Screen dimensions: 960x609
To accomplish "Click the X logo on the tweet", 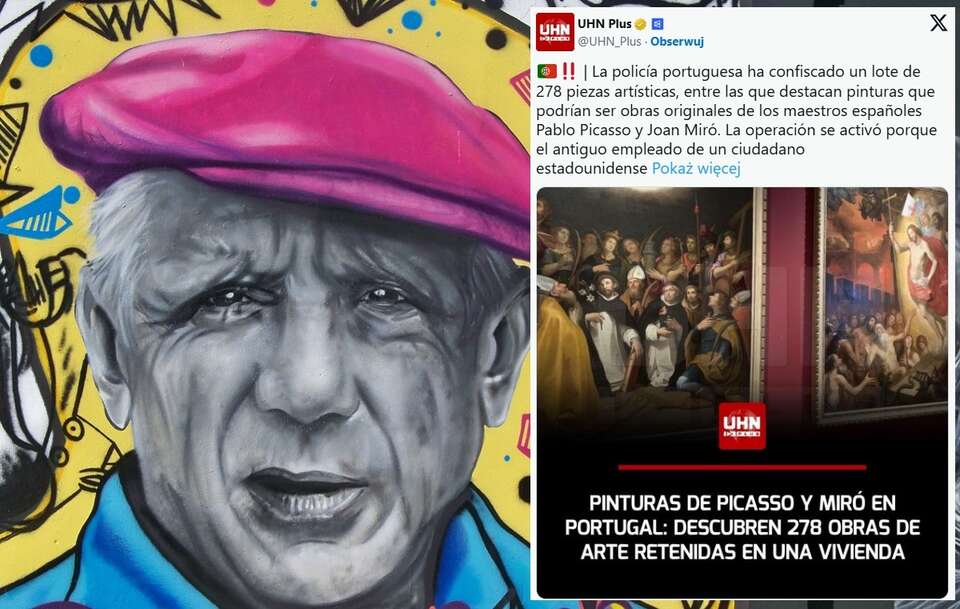I will [938, 23].
